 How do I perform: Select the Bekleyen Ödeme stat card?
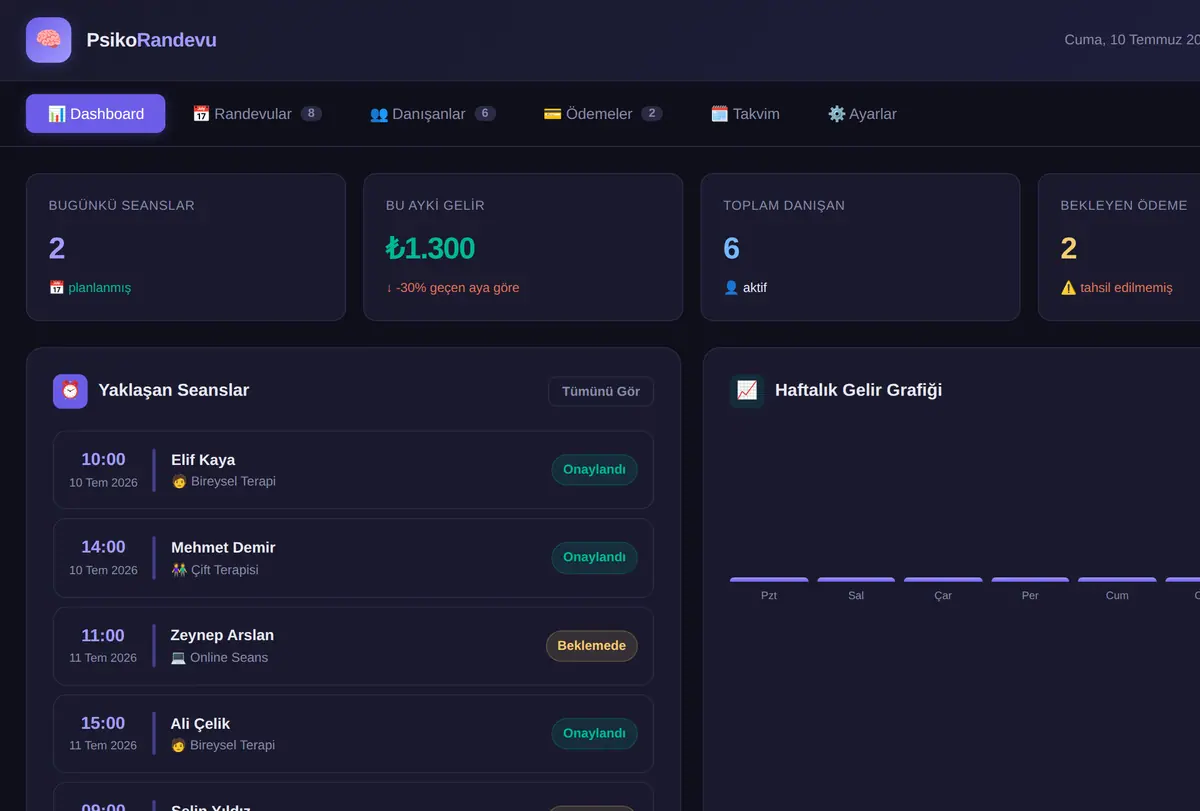coord(1119,247)
